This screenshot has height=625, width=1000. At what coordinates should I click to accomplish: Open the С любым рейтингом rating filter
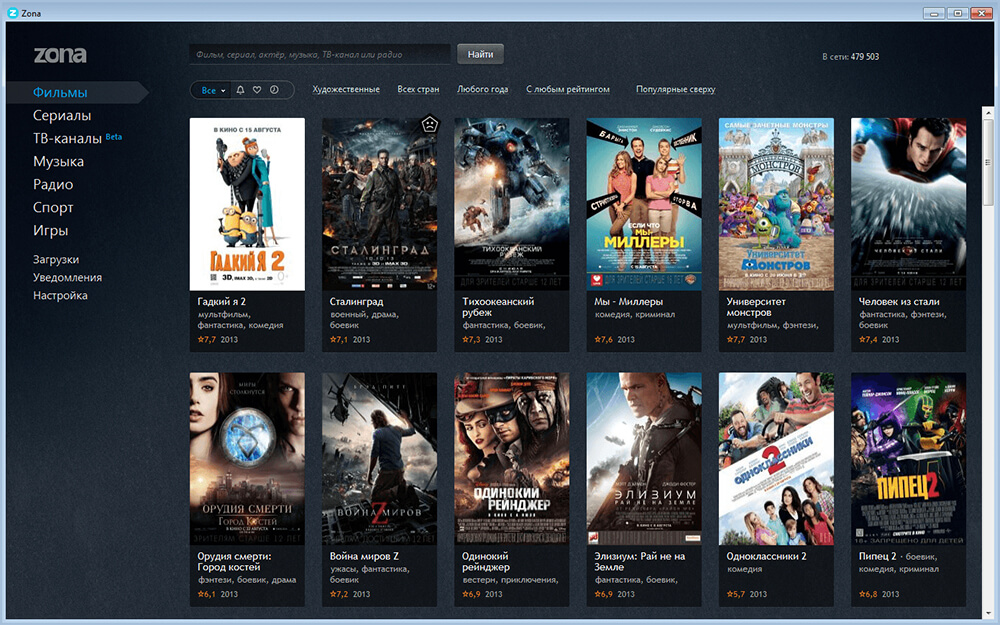click(x=567, y=90)
